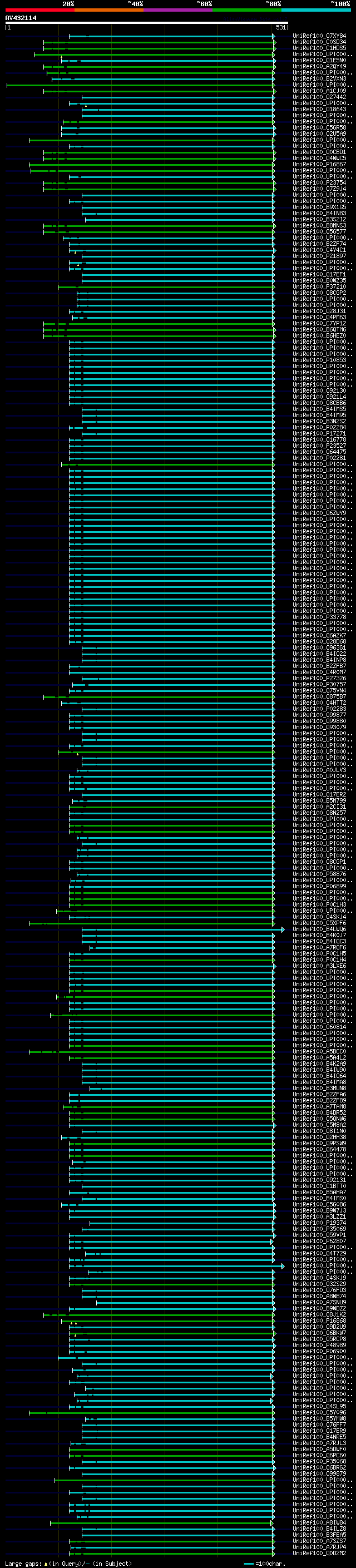Open hit UniRef100_A1CJ09
This screenshot has width=356, height=1568.
[x=319, y=91]
